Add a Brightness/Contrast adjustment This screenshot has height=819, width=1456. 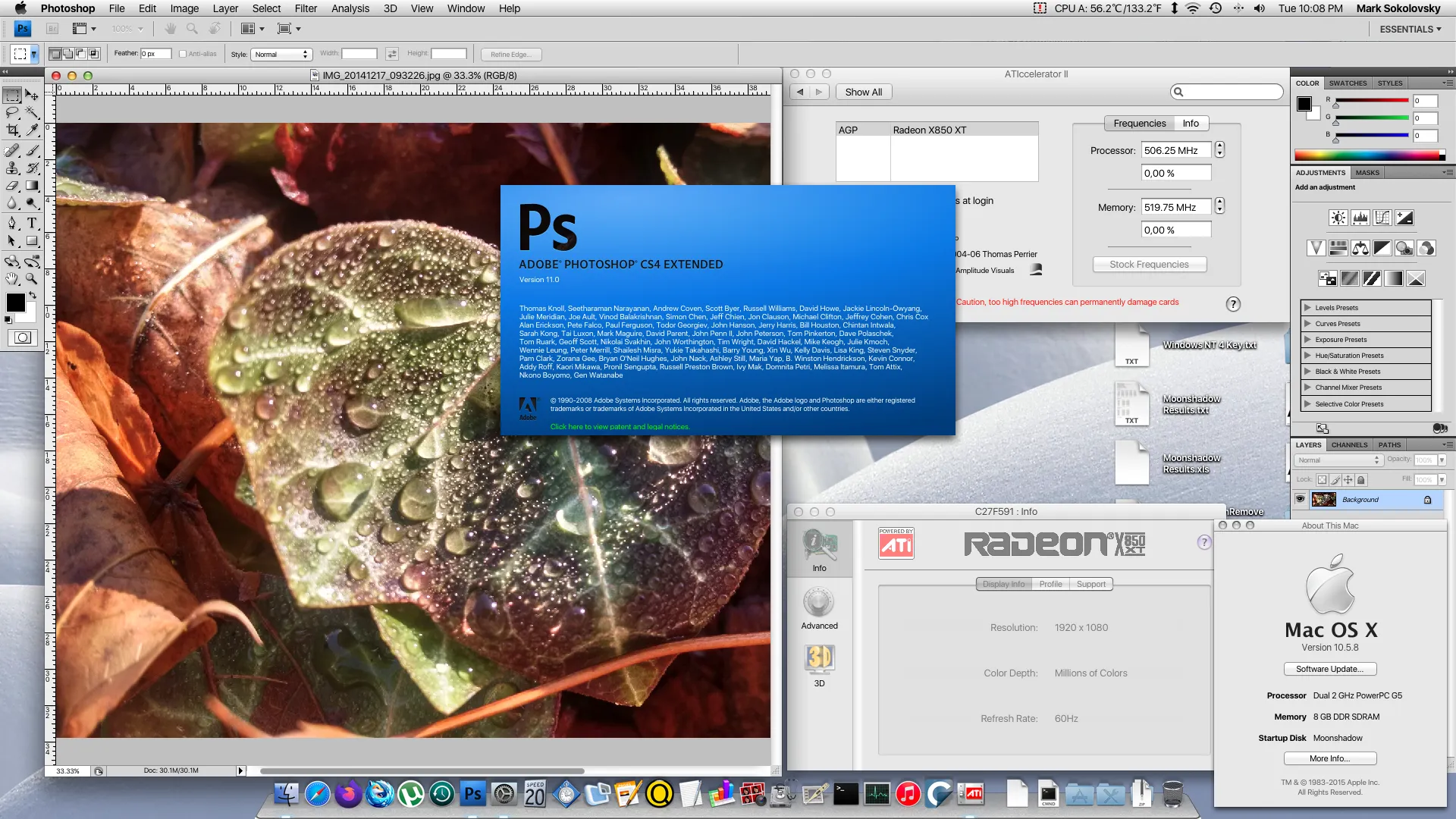point(1338,218)
